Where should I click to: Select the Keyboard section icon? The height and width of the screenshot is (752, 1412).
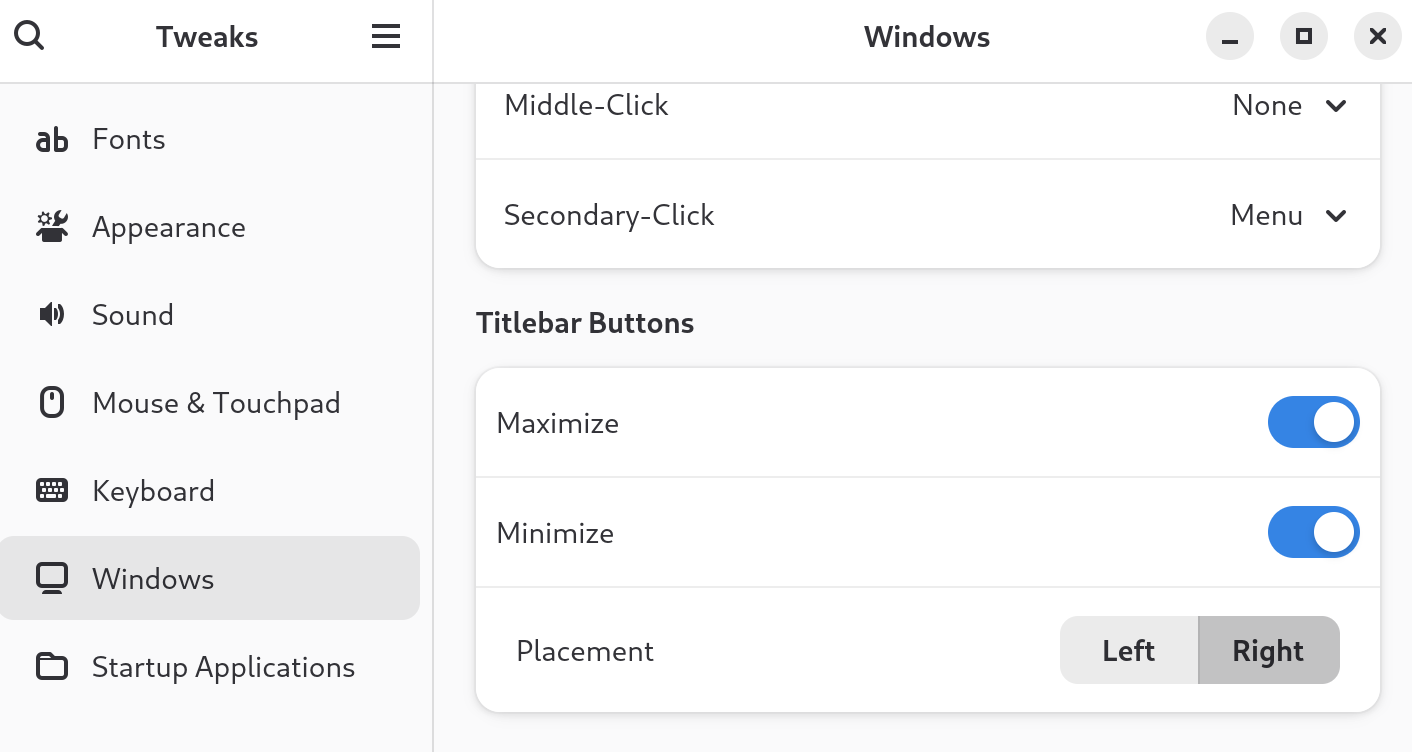(51, 490)
